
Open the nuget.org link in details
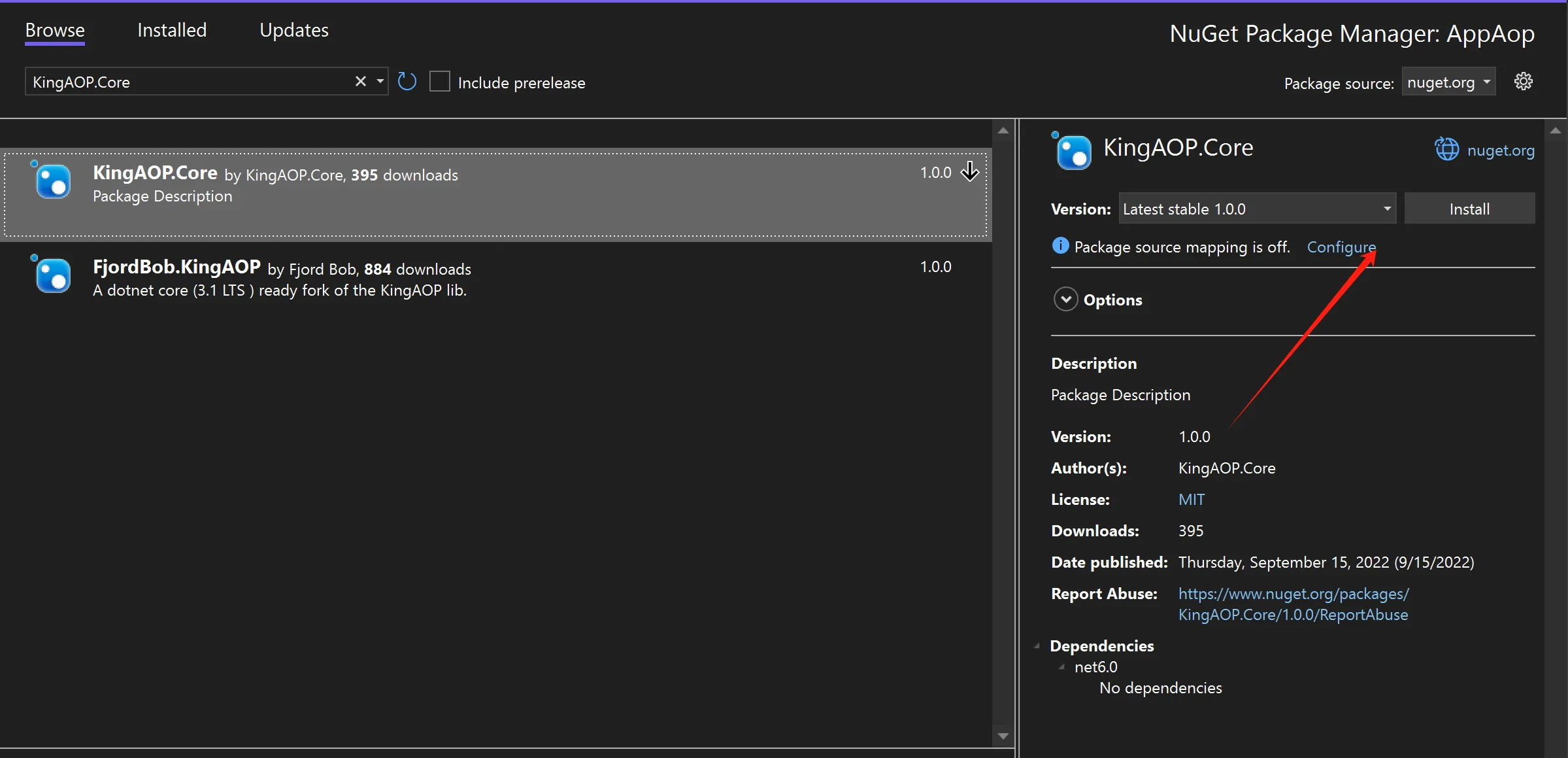tap(1501, 150)
